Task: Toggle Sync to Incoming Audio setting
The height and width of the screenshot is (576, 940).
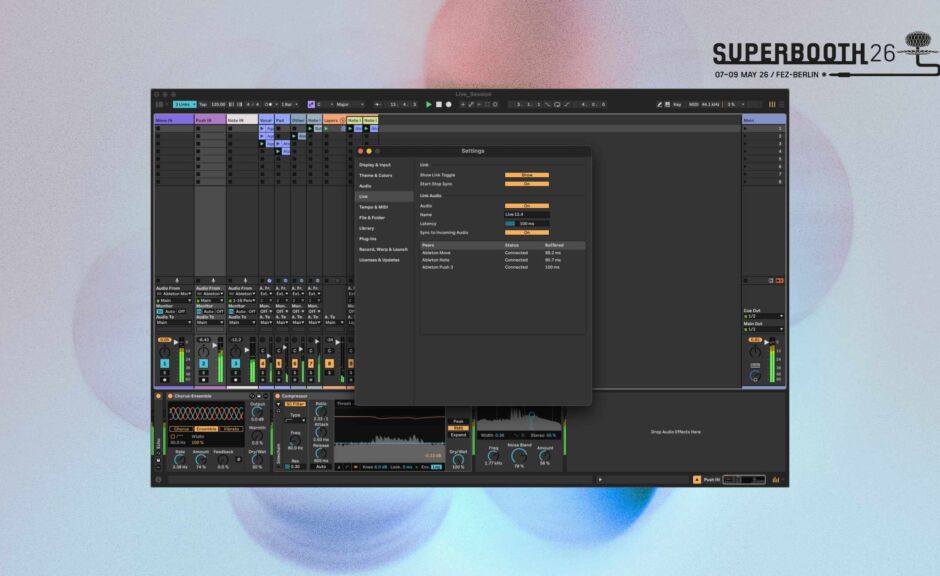Action: pos(526,233)
